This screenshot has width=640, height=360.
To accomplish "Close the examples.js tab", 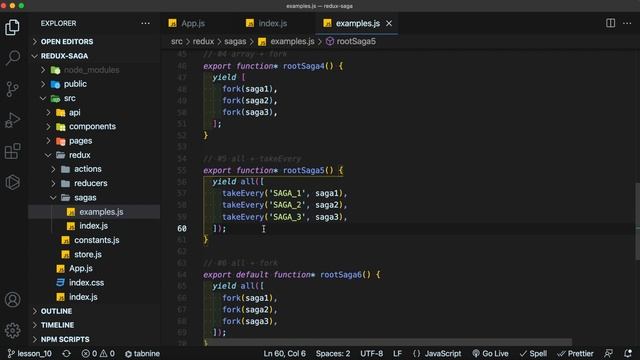I will pyautogui.click(x=389, y=23).
